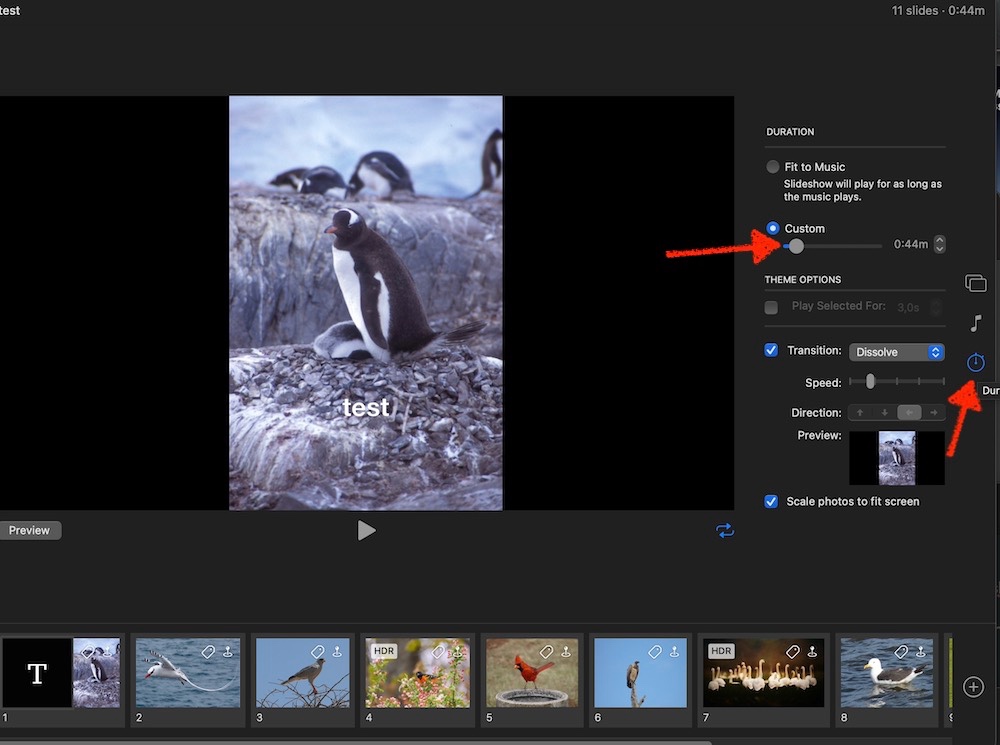
Task: Open the Dissolve transition dropdown
Action: [x=896, y=352]
